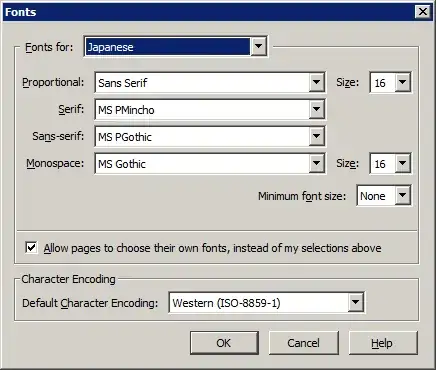The image size is (436, 370).
Task: Expand the Proportional font type dropdown
Action: (210, 82)
